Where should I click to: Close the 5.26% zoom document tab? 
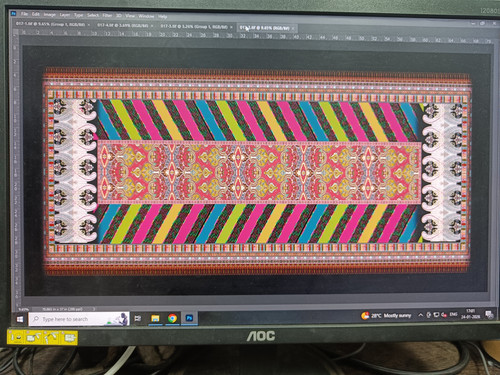point(231,27)
